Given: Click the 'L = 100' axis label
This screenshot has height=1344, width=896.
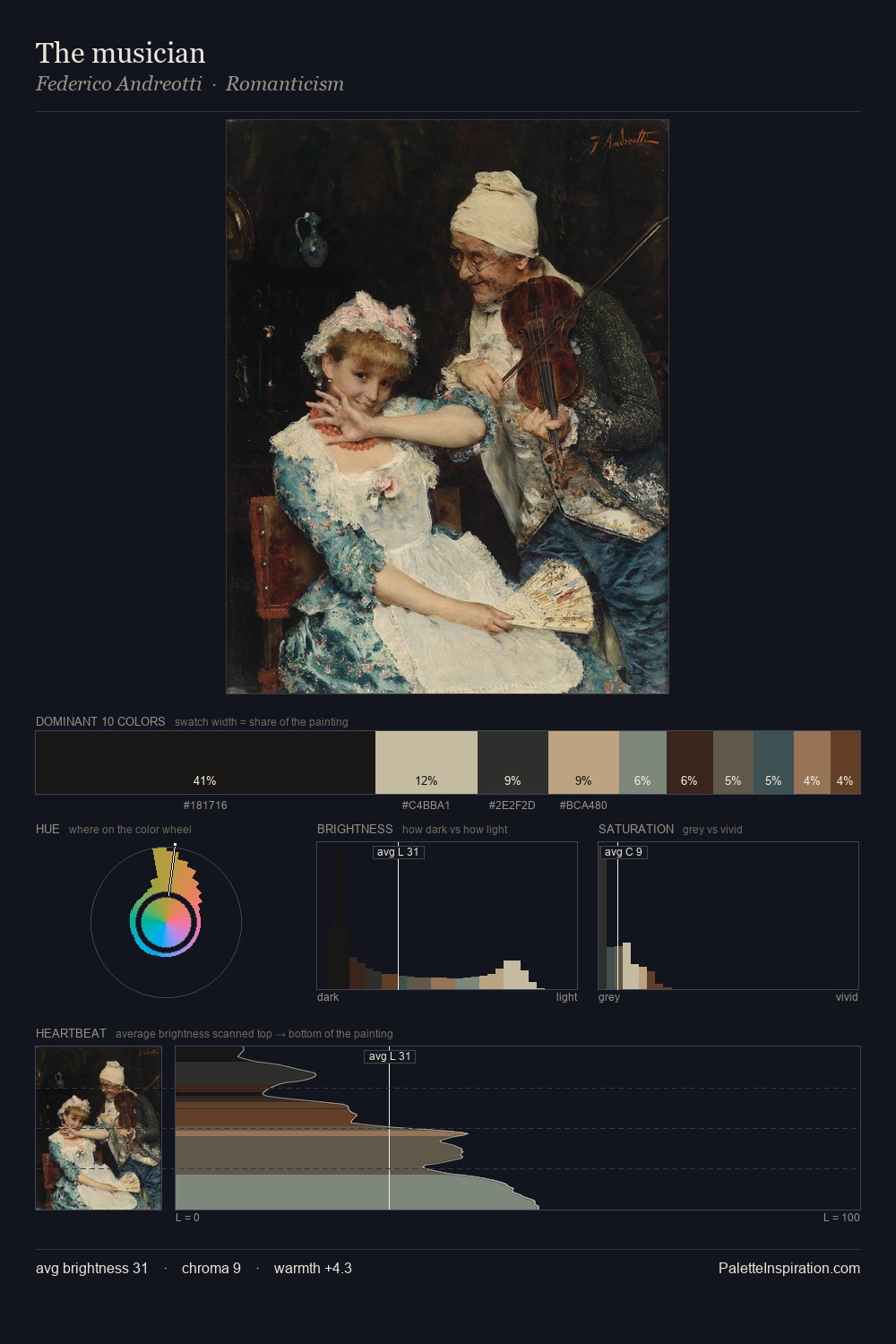Looking at the screenshot, I should click(x=841, y=1218).
